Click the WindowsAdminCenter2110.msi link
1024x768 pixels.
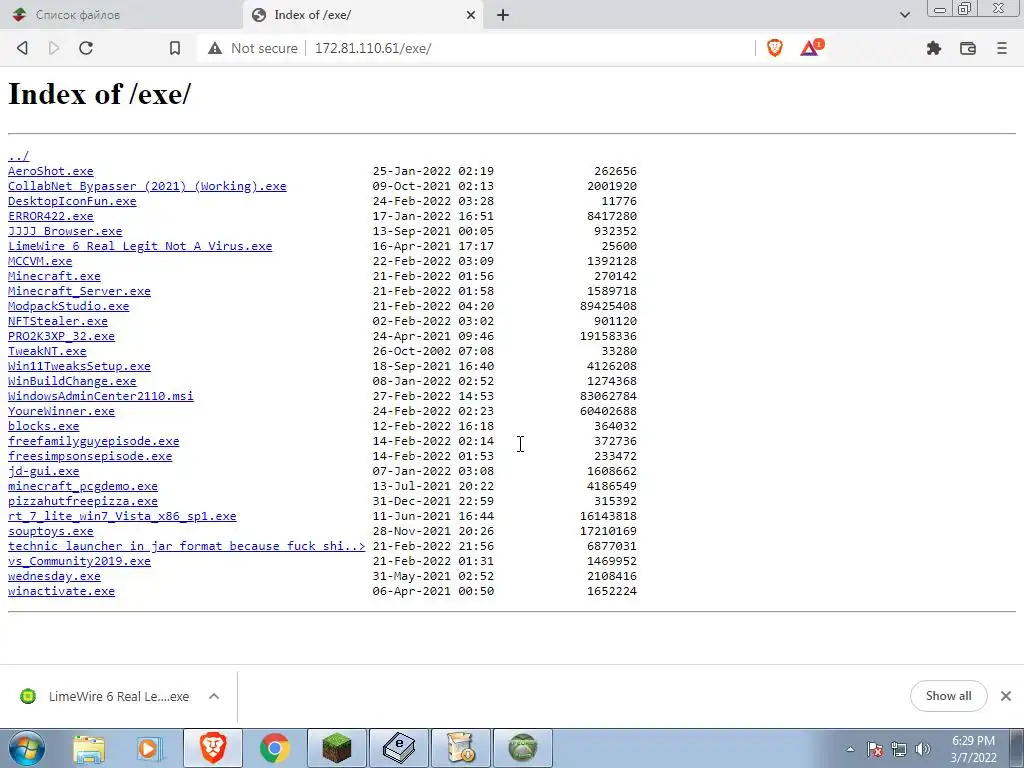(101, 396)
